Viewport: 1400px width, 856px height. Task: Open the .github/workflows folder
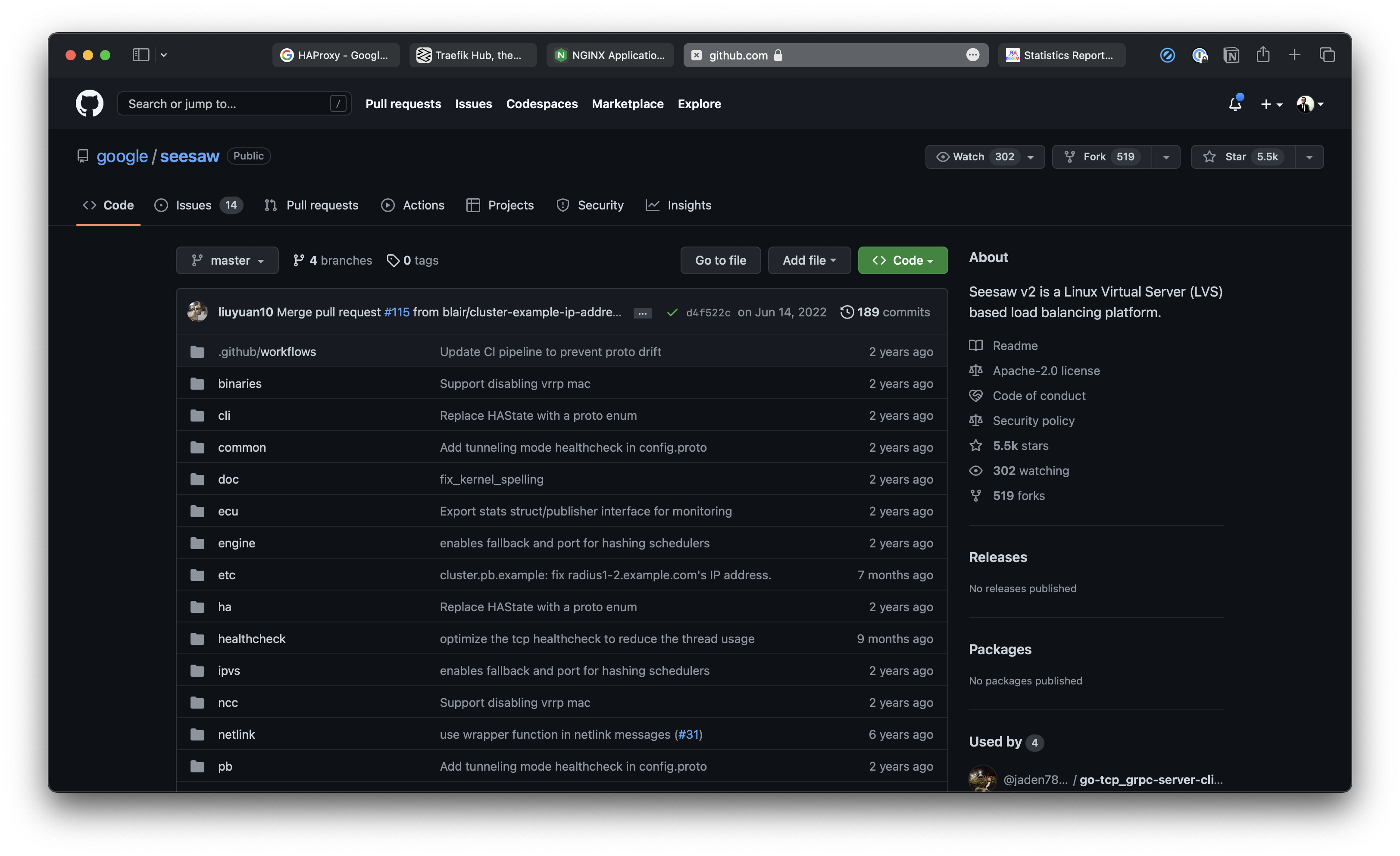click(x=267, y=352)
